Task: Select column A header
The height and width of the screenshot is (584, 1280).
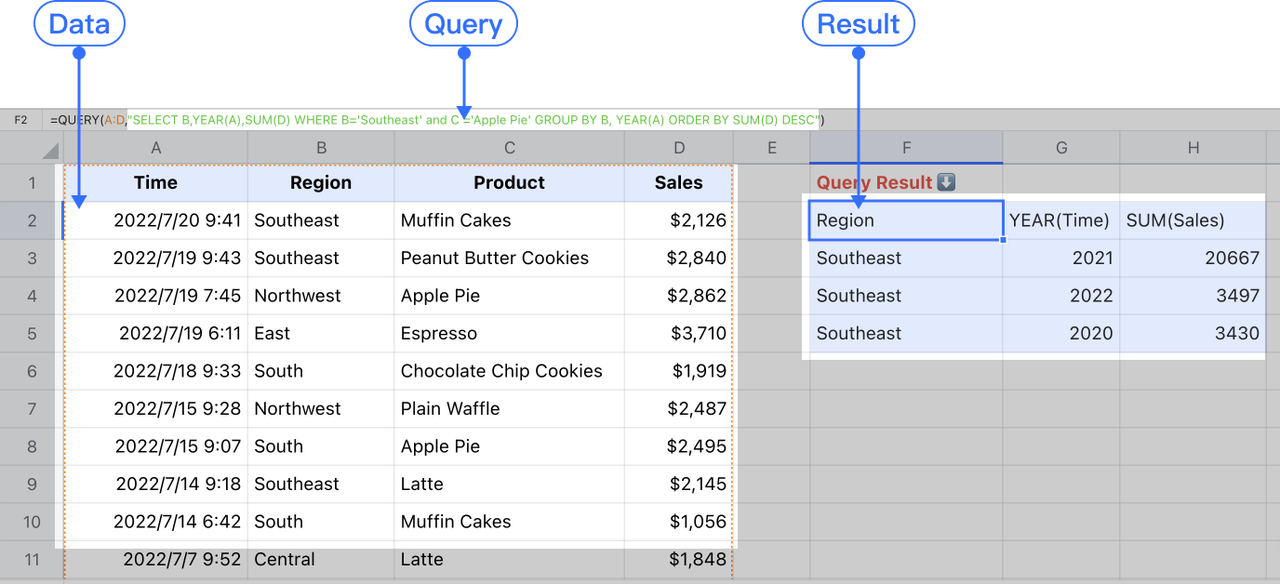Action: 156,149
